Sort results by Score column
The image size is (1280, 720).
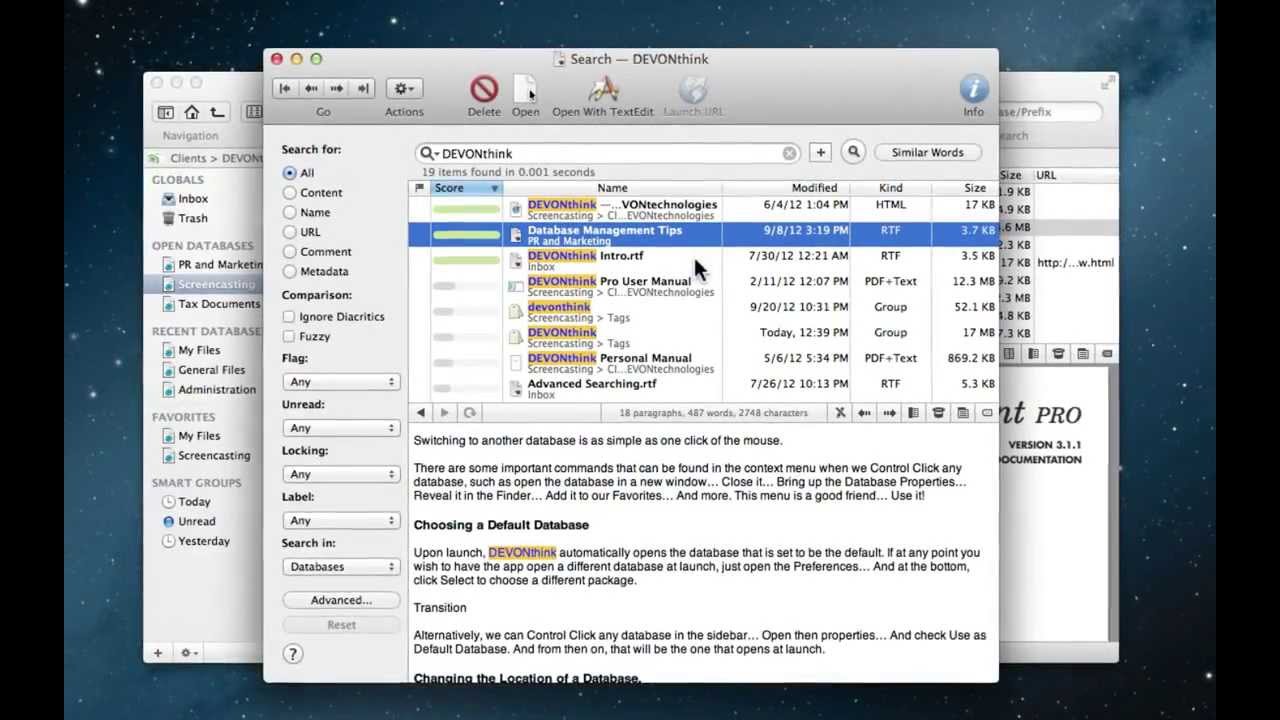click(x=466, y=188)
